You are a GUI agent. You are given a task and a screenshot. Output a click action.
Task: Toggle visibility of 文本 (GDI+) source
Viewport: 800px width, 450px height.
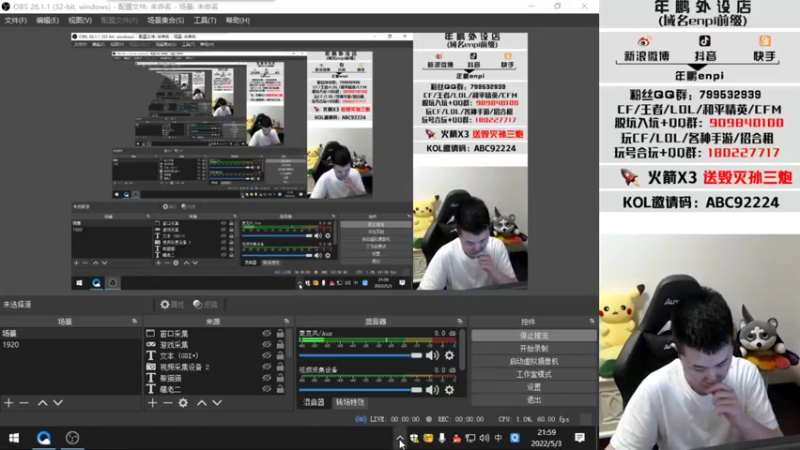(x=266, y=356)
